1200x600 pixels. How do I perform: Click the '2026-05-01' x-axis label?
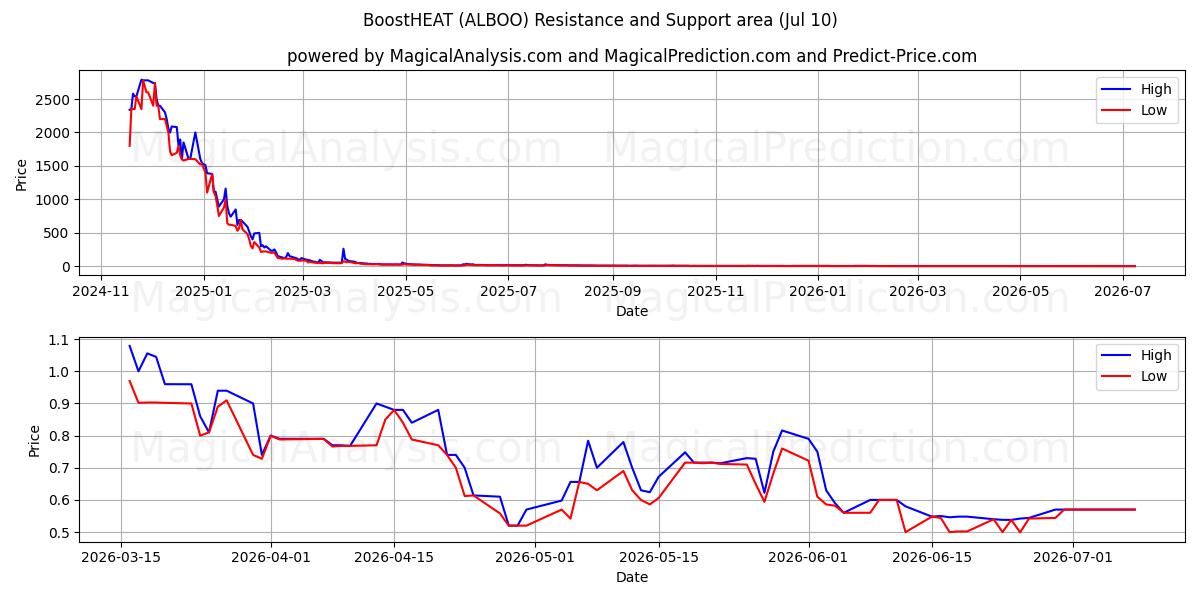tap(534, 557)
